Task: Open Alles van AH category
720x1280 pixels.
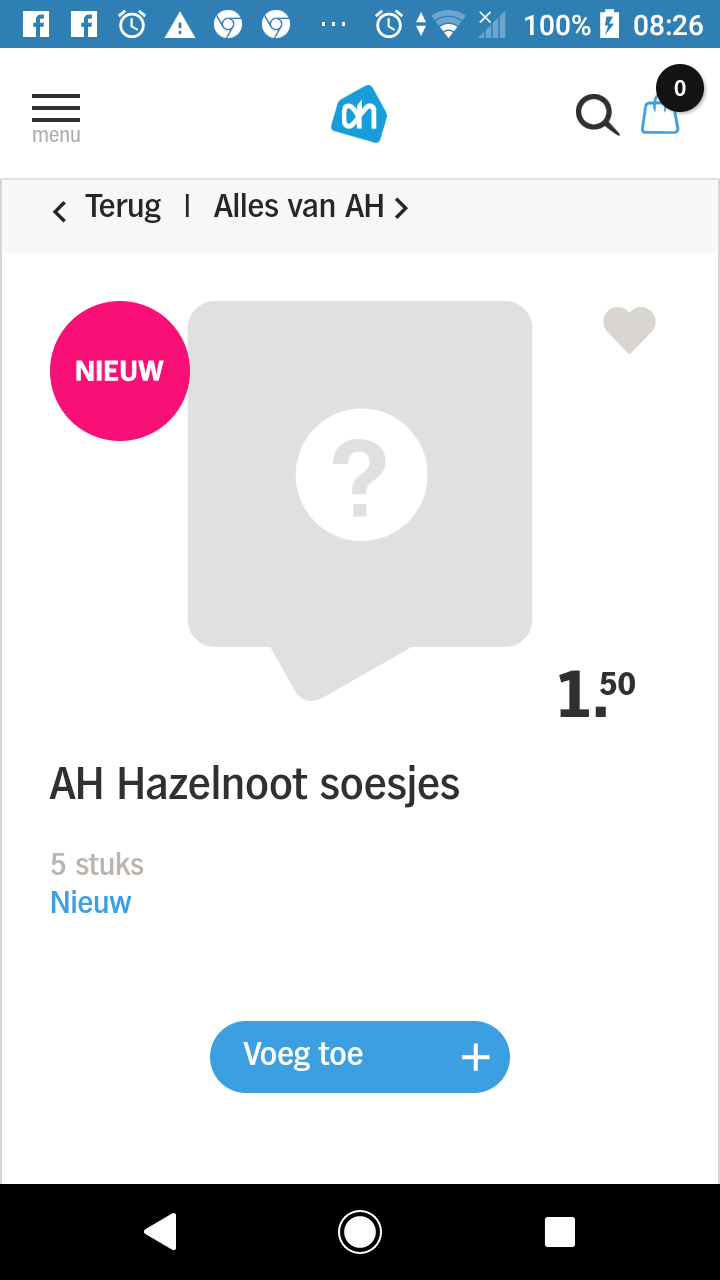Action: (299, 206)
